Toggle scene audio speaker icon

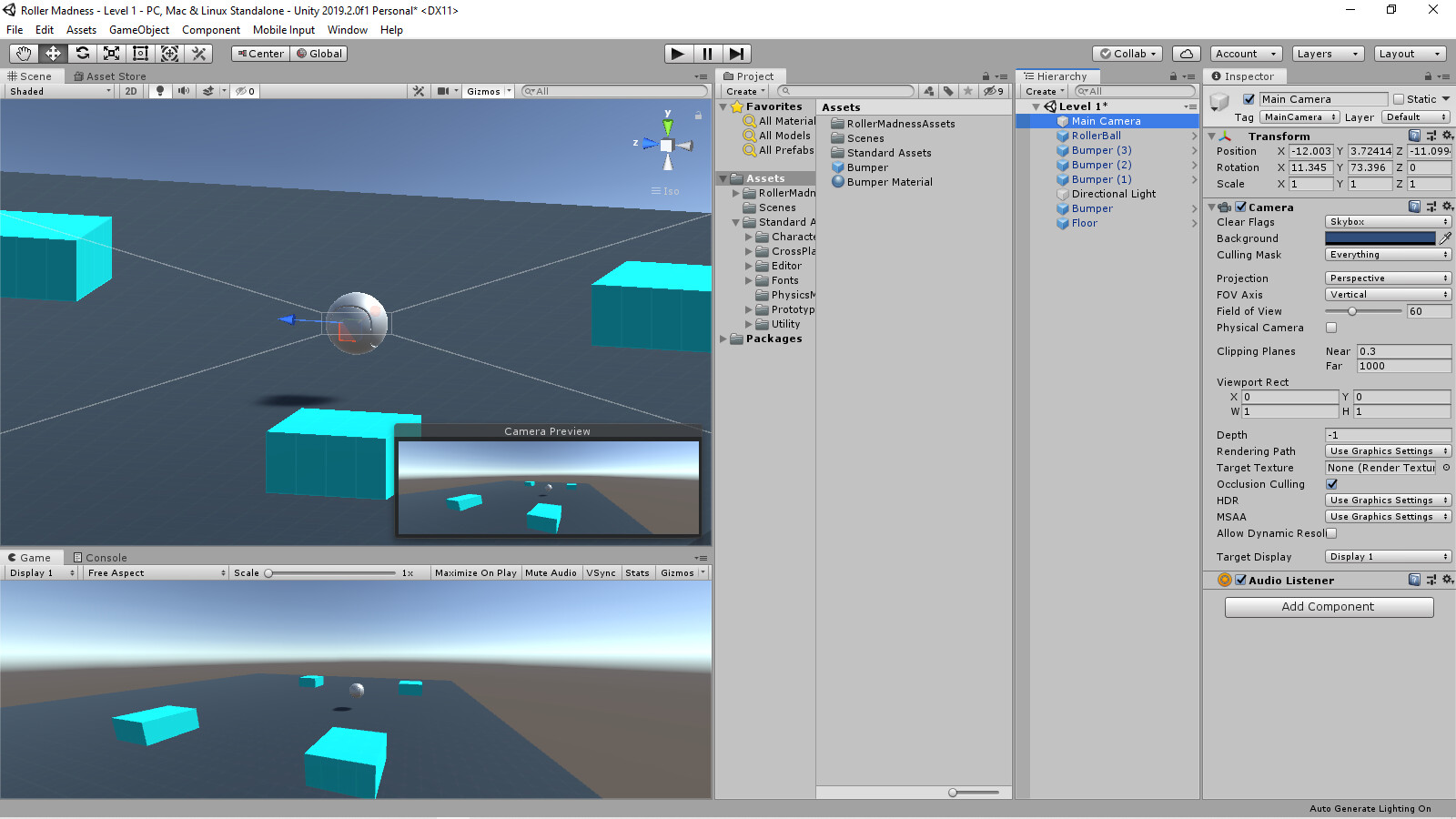(x=184, y=91)
